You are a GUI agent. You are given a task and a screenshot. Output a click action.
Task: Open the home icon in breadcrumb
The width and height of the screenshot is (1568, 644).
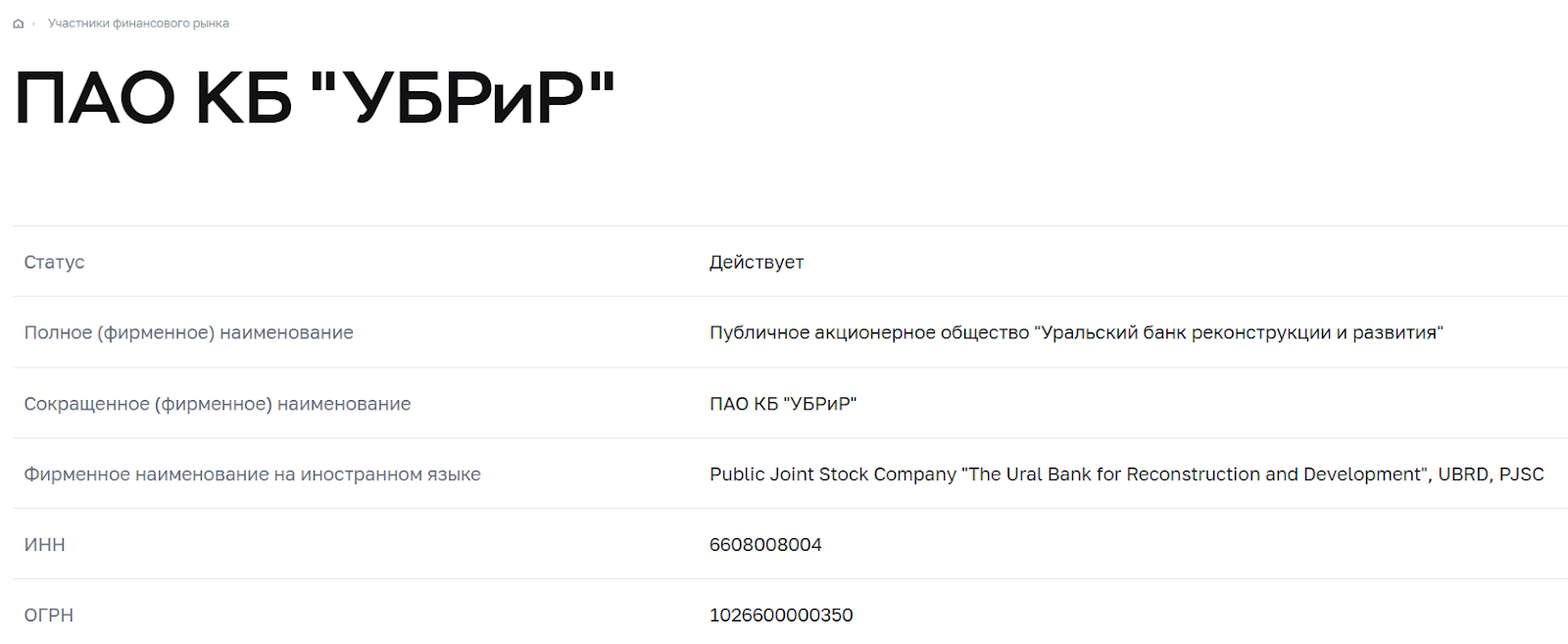pos(18,24)
